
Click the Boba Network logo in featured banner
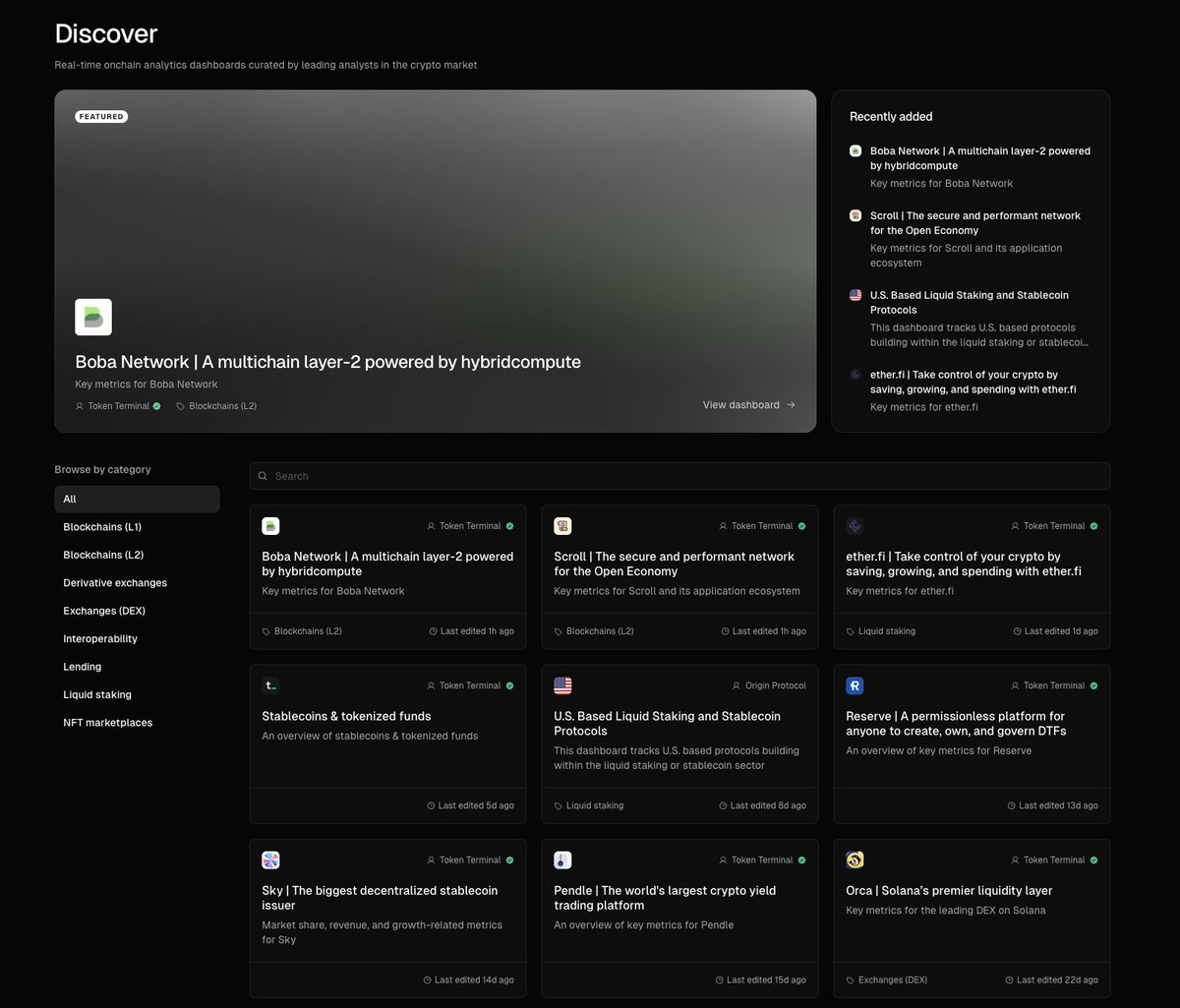click(93, 317)
